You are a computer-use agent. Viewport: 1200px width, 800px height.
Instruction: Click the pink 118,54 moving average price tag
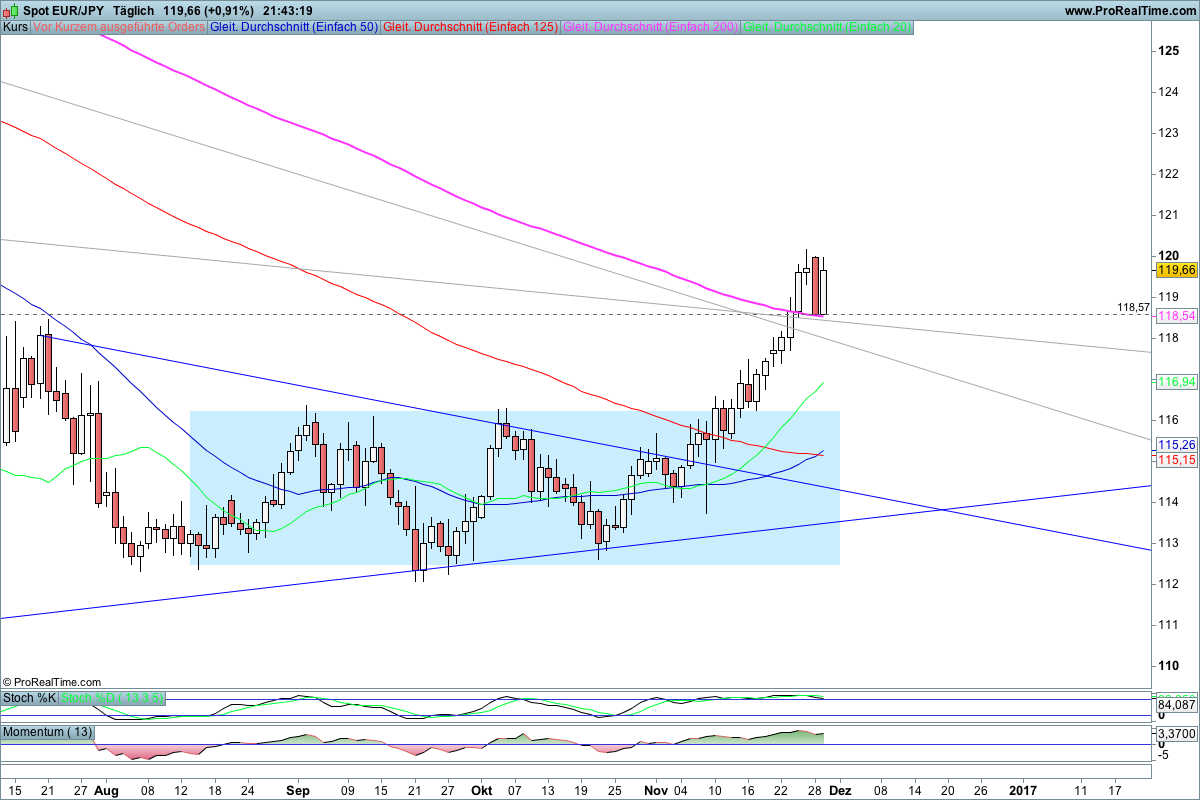tap(1177, 316)
